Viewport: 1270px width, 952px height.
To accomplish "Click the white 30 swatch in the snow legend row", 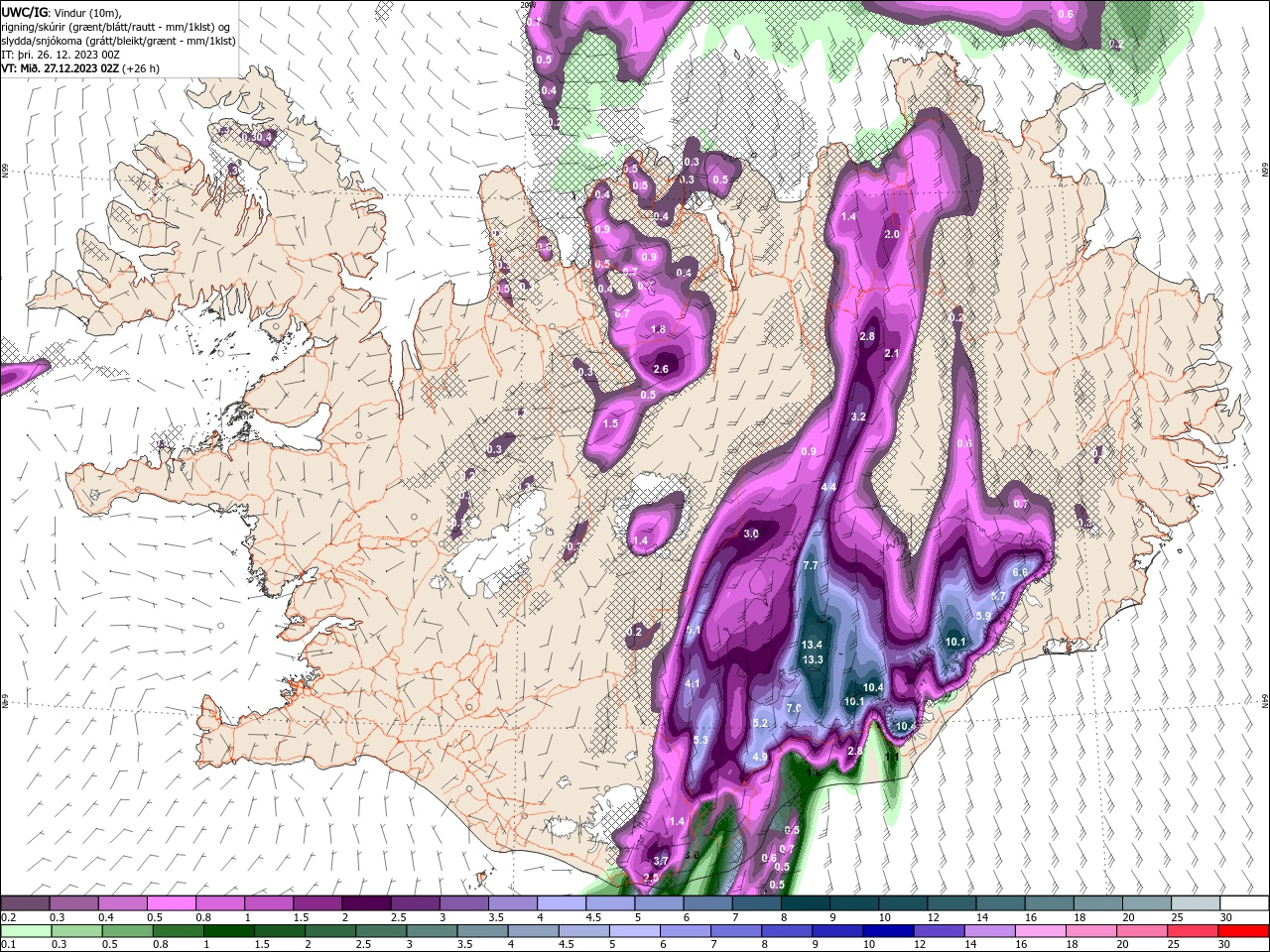I will (x=1244, y=903).
